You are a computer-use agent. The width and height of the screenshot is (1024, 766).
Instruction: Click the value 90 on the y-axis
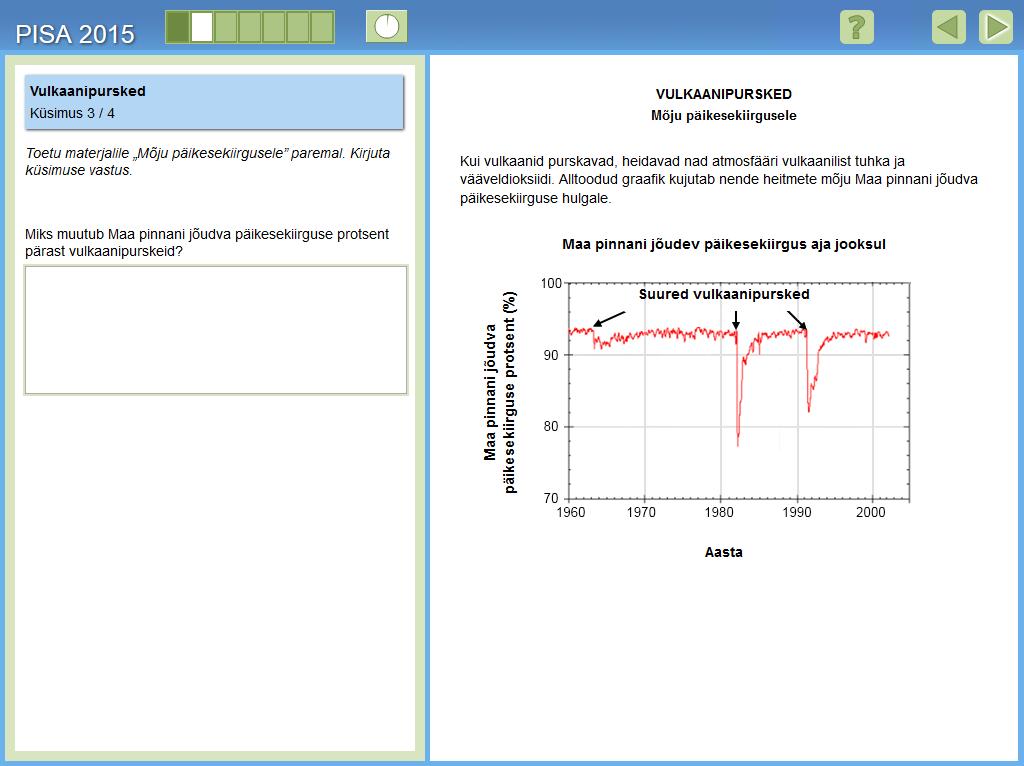tap(551, 355)
